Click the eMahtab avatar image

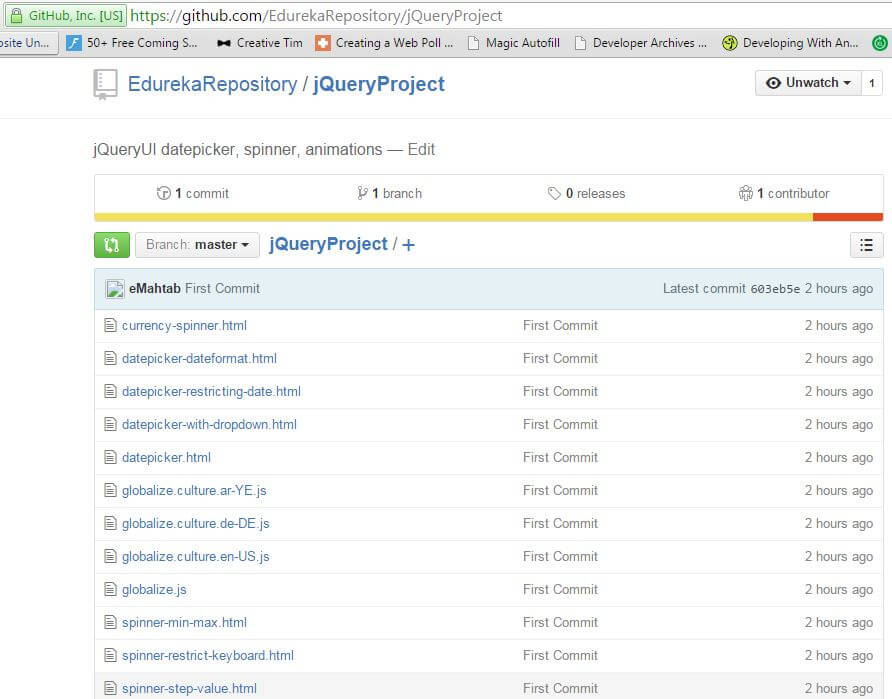(115, 289)
